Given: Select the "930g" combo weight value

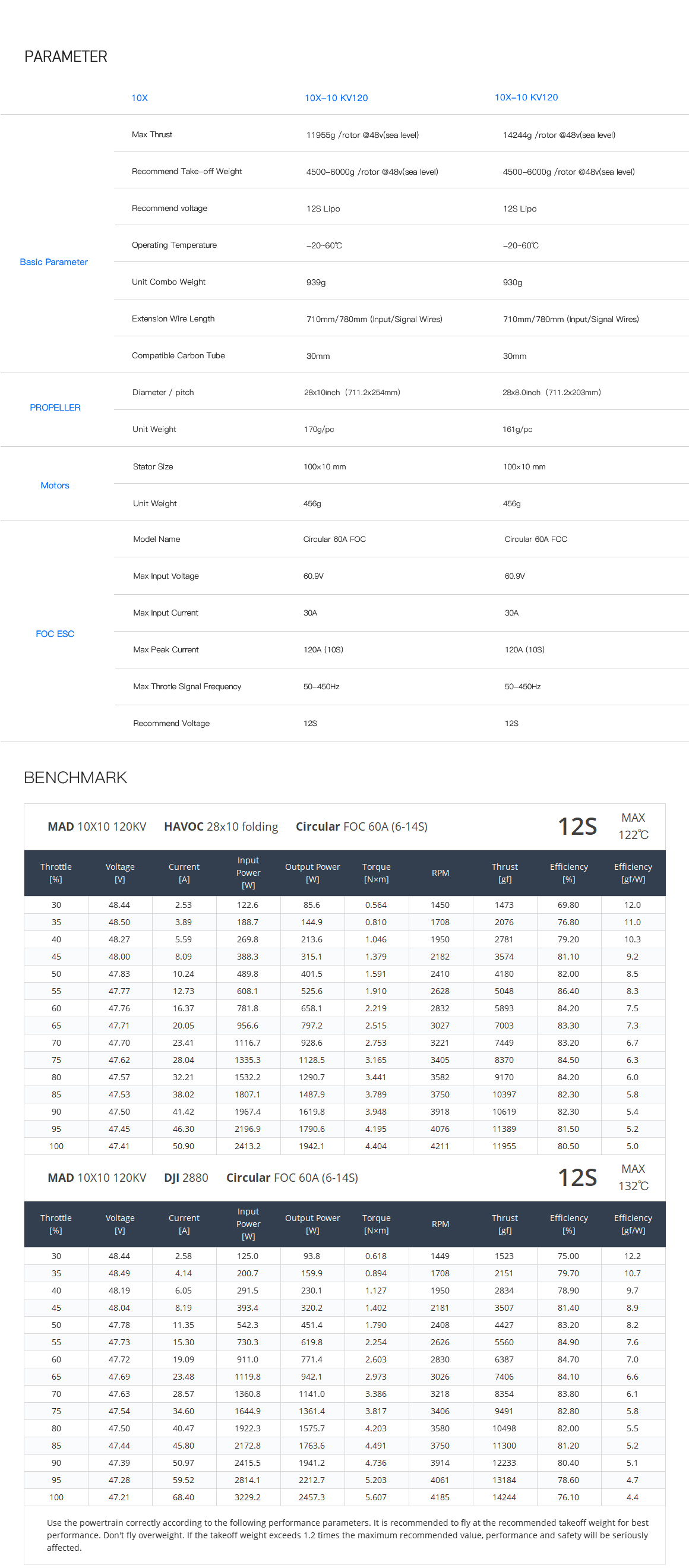Looking at the screenshot, I should point(513,282).
